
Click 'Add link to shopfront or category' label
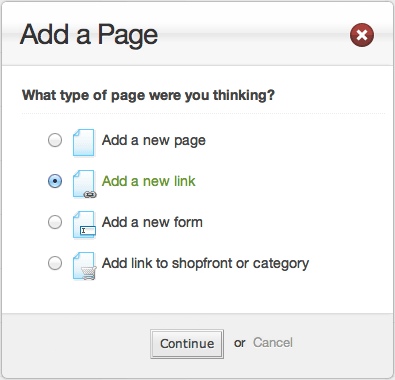(205, 264)
